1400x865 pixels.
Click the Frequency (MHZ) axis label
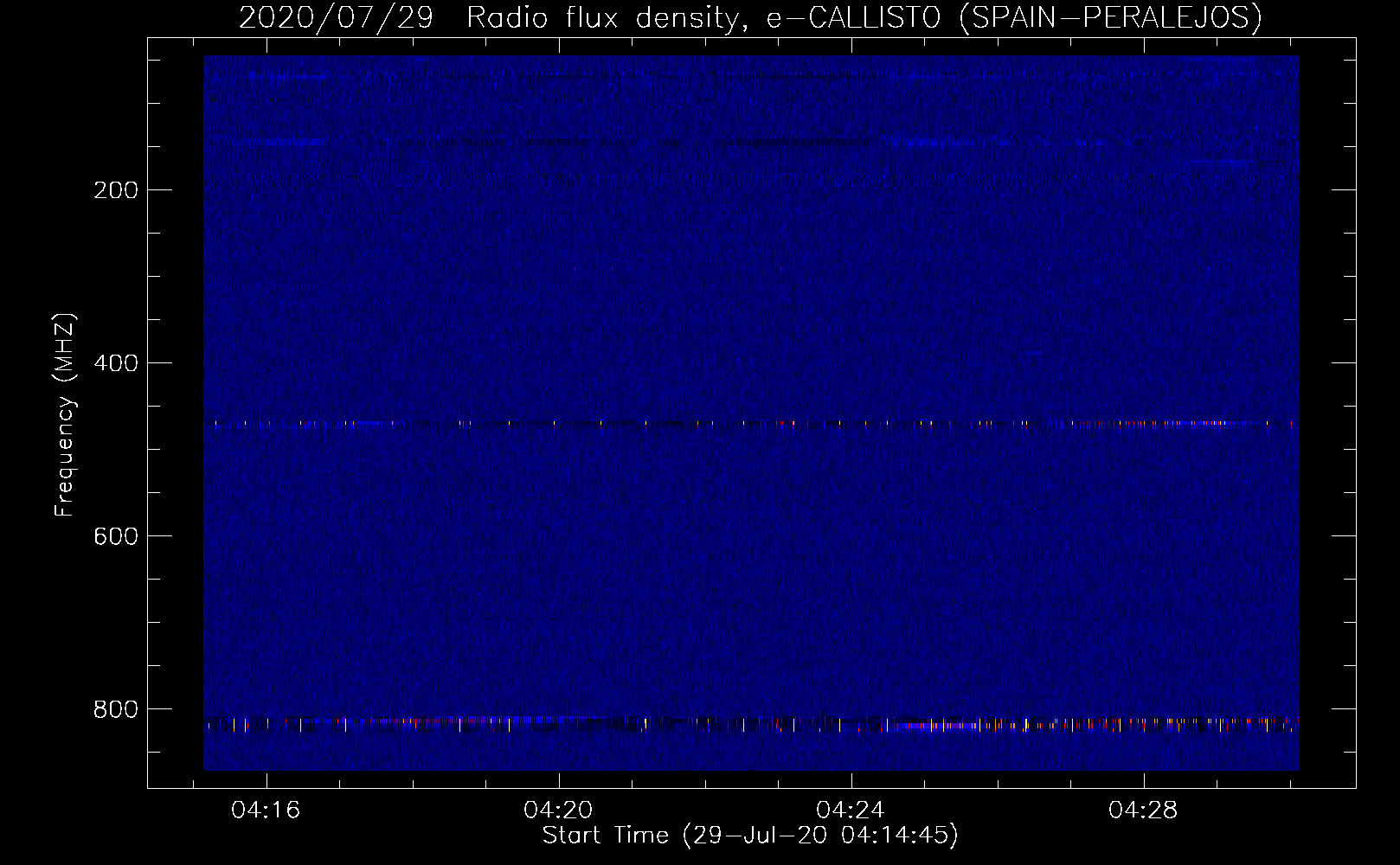[x=65, y=415]
